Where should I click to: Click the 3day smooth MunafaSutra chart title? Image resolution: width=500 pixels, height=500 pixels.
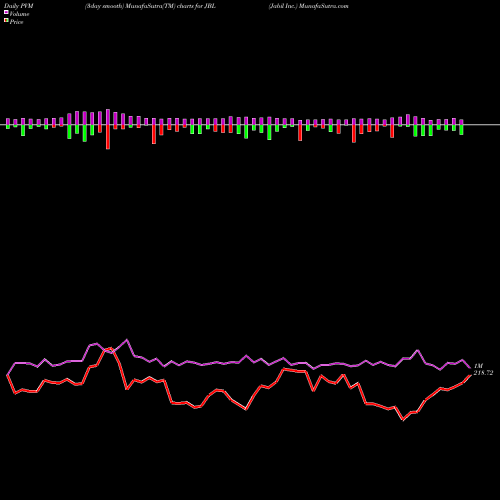150,6
